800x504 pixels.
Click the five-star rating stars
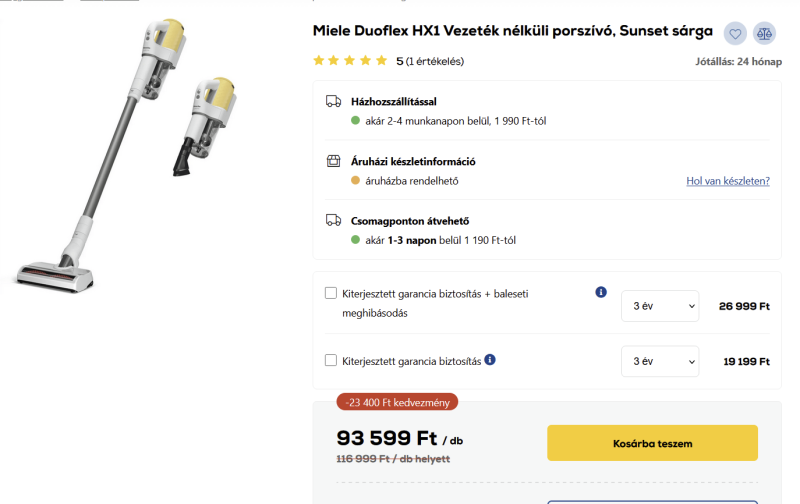(350, 61)
